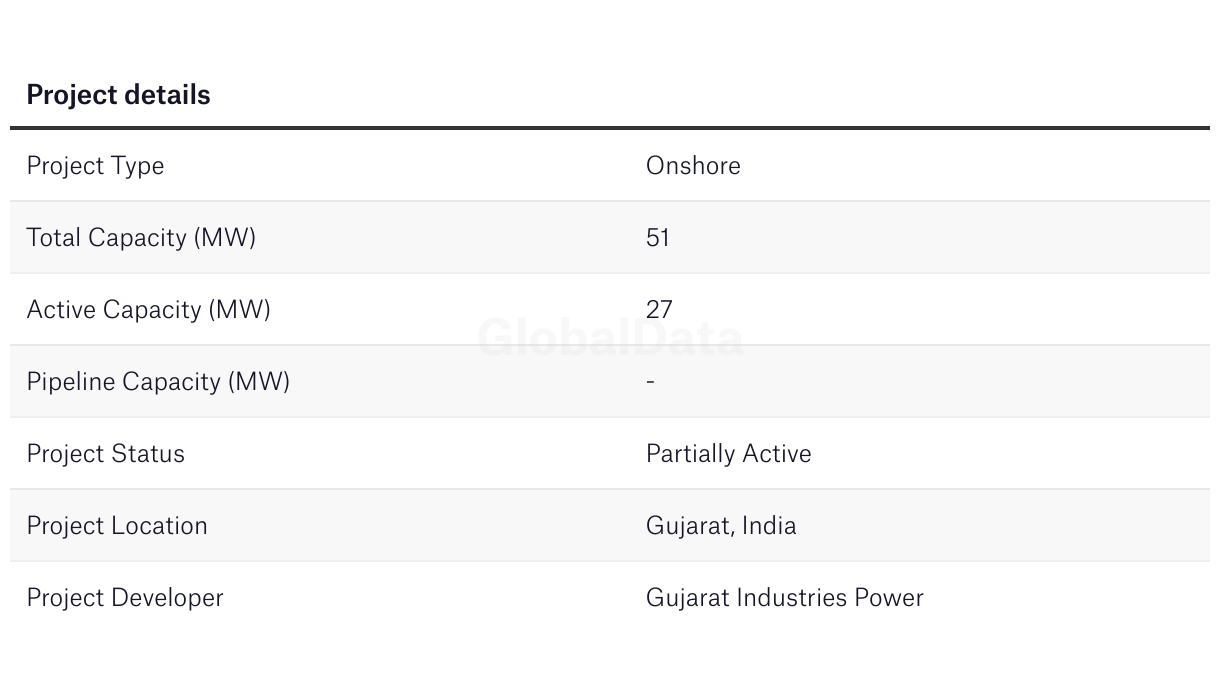The height and width of the screenshot is (674, 1220).
Task: Select the Pipeline Capacity (MW) label
Action: tap(158, 382)
